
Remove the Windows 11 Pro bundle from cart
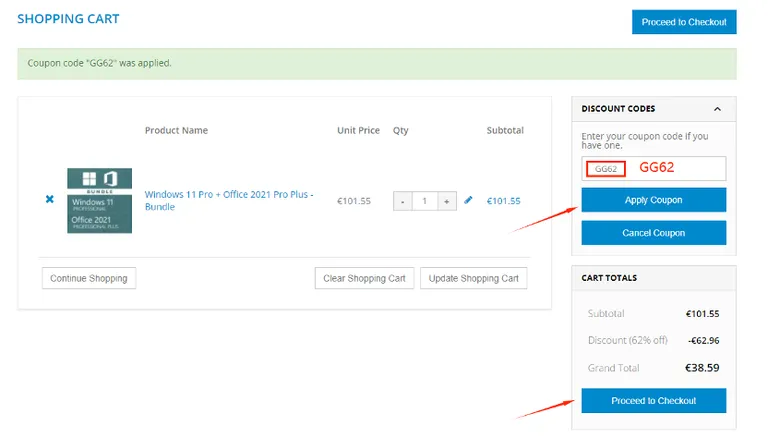(49, 199)
